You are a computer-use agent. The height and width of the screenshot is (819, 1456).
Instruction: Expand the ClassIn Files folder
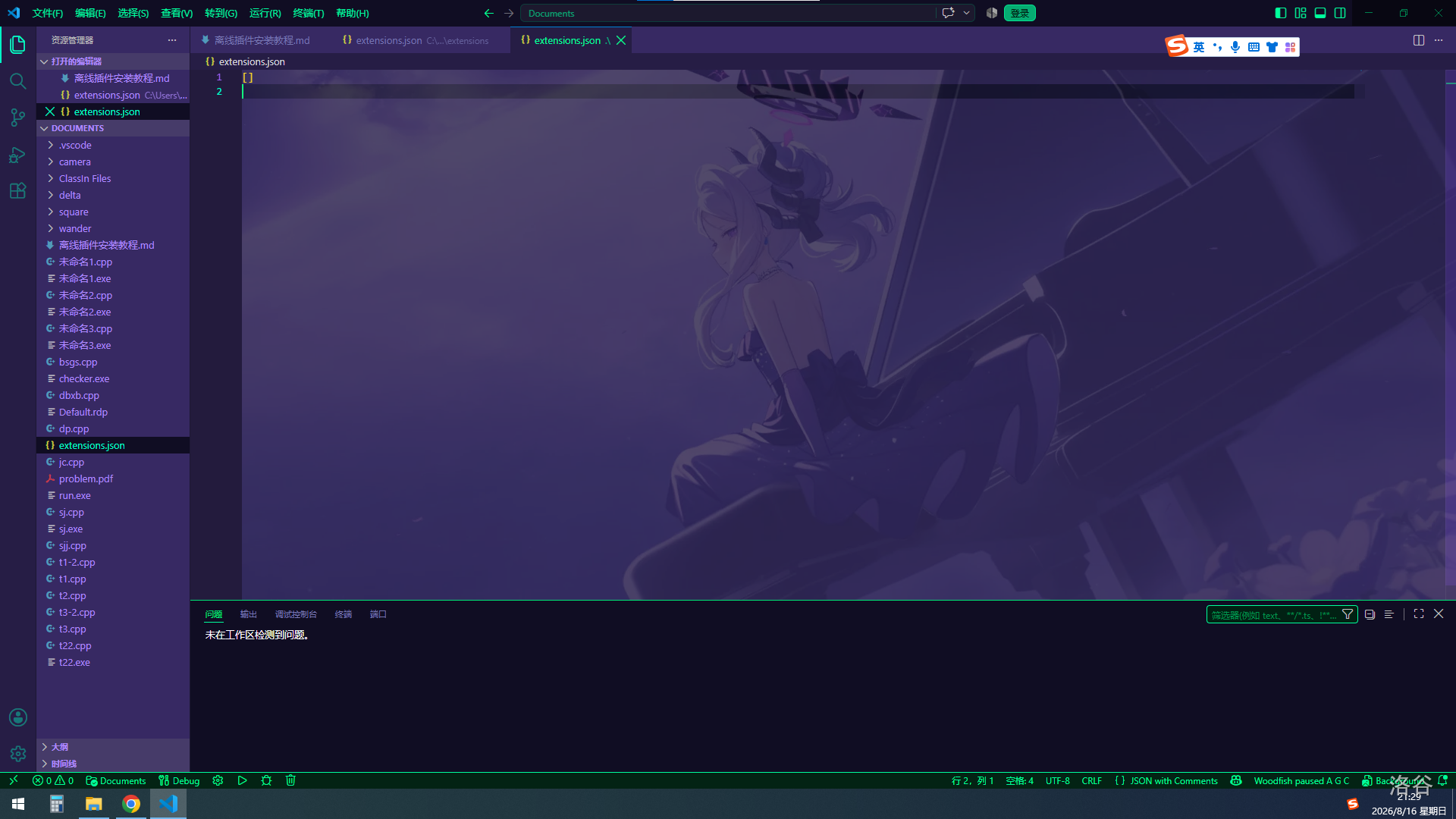point(113,178)
